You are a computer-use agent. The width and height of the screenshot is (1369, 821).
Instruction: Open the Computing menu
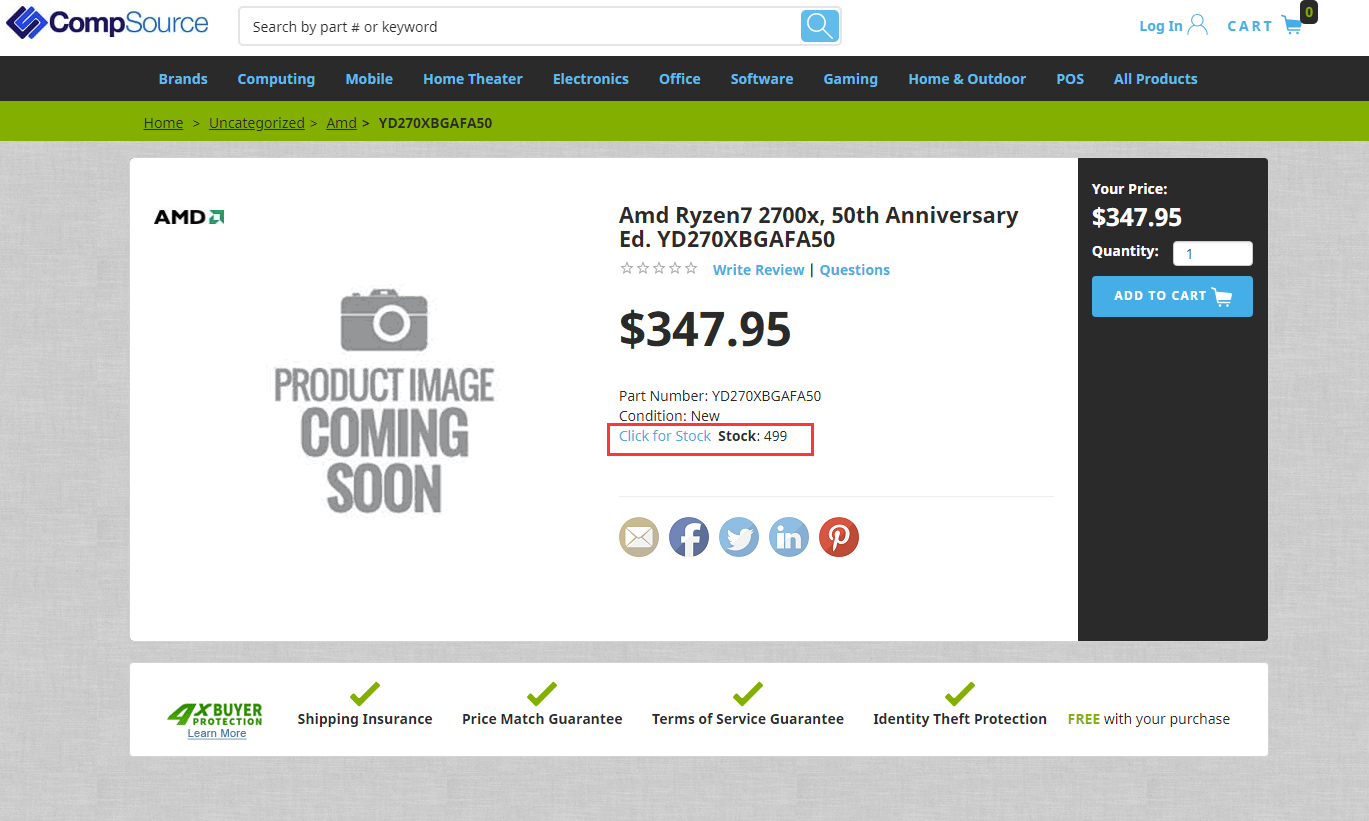pyautogui.click(x=276, y=79)
